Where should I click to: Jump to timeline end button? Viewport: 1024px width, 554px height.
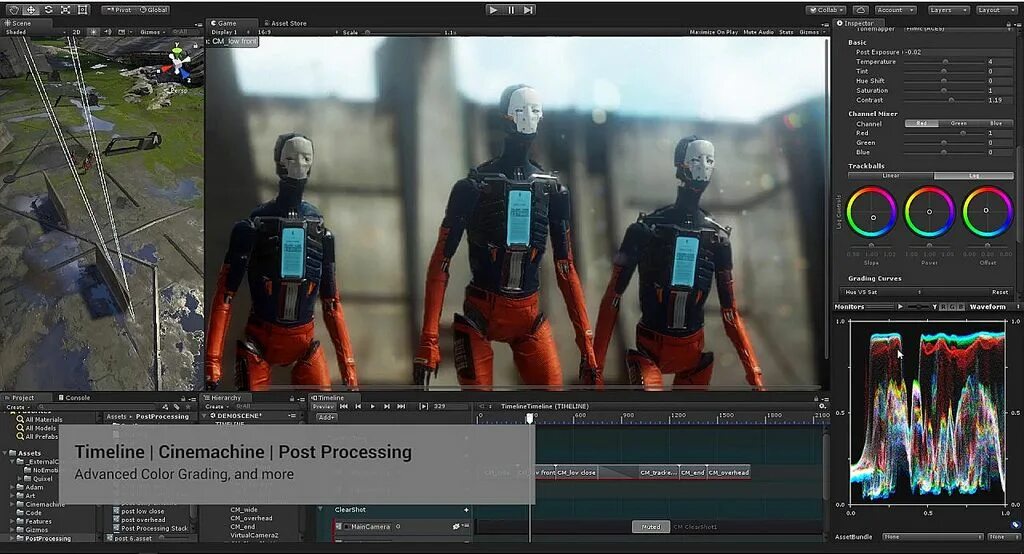[401, 406]
